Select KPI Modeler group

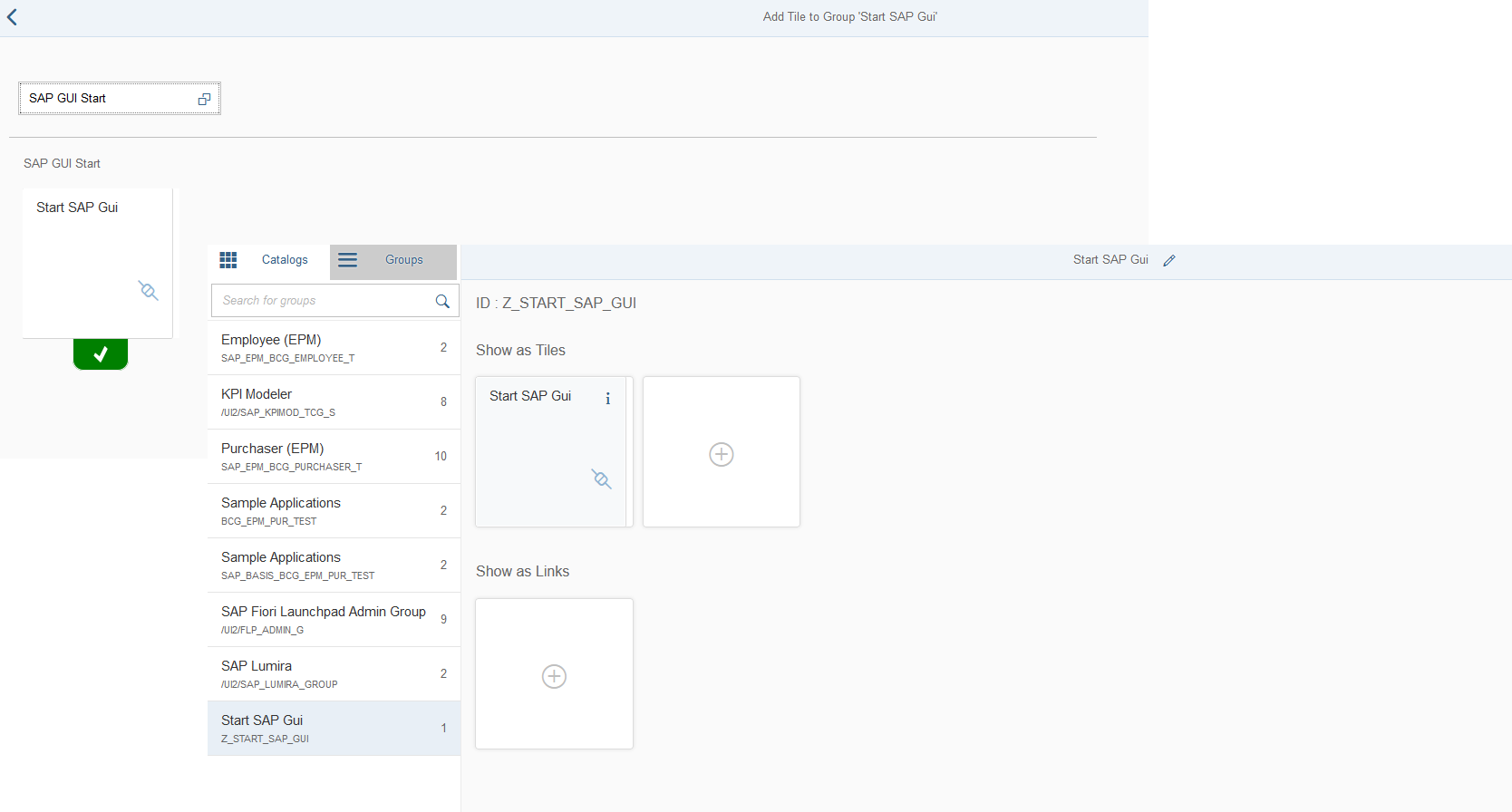(x=334, y=402)
